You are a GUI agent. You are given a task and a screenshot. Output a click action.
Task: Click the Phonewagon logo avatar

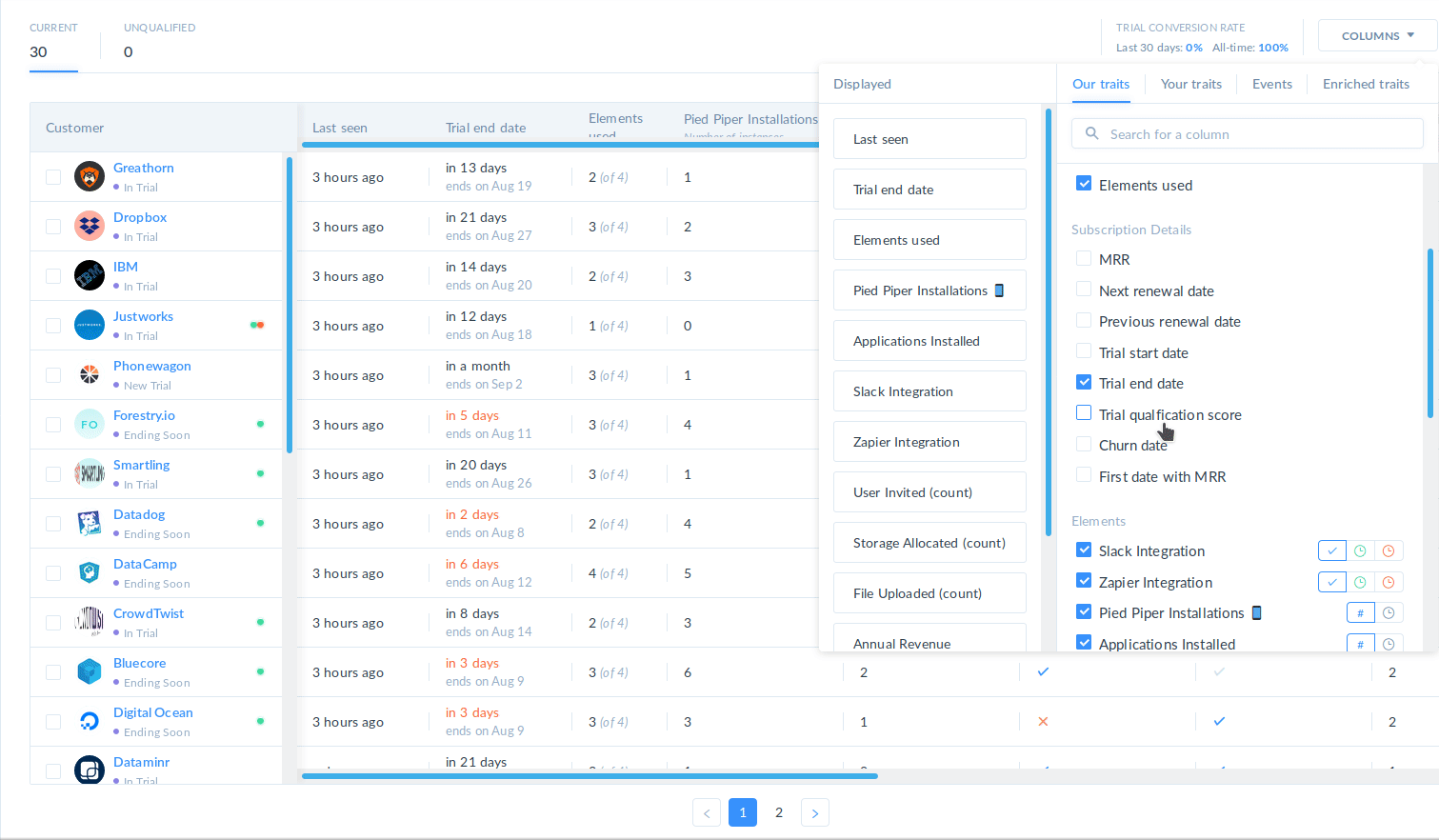(90, 374)
